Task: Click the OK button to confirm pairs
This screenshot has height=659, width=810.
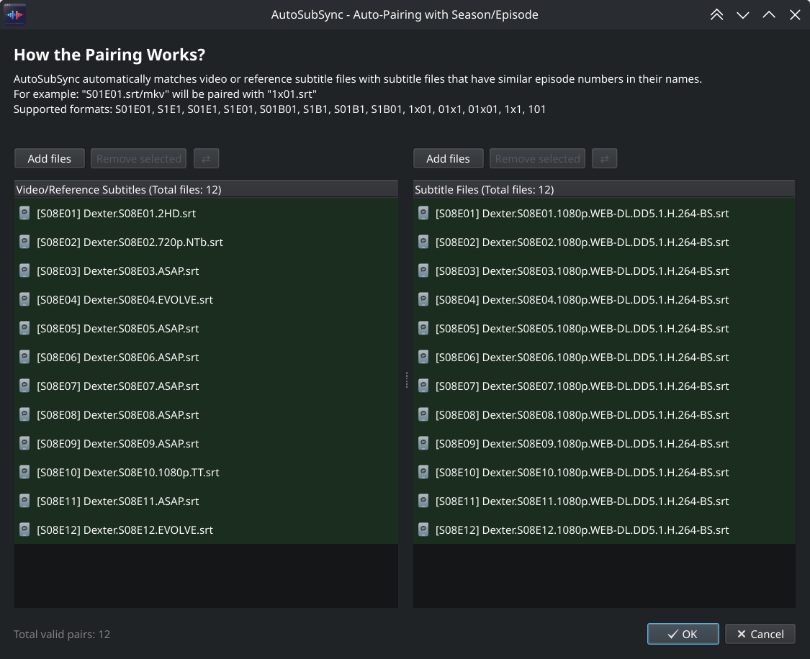Action: point(682,634)
